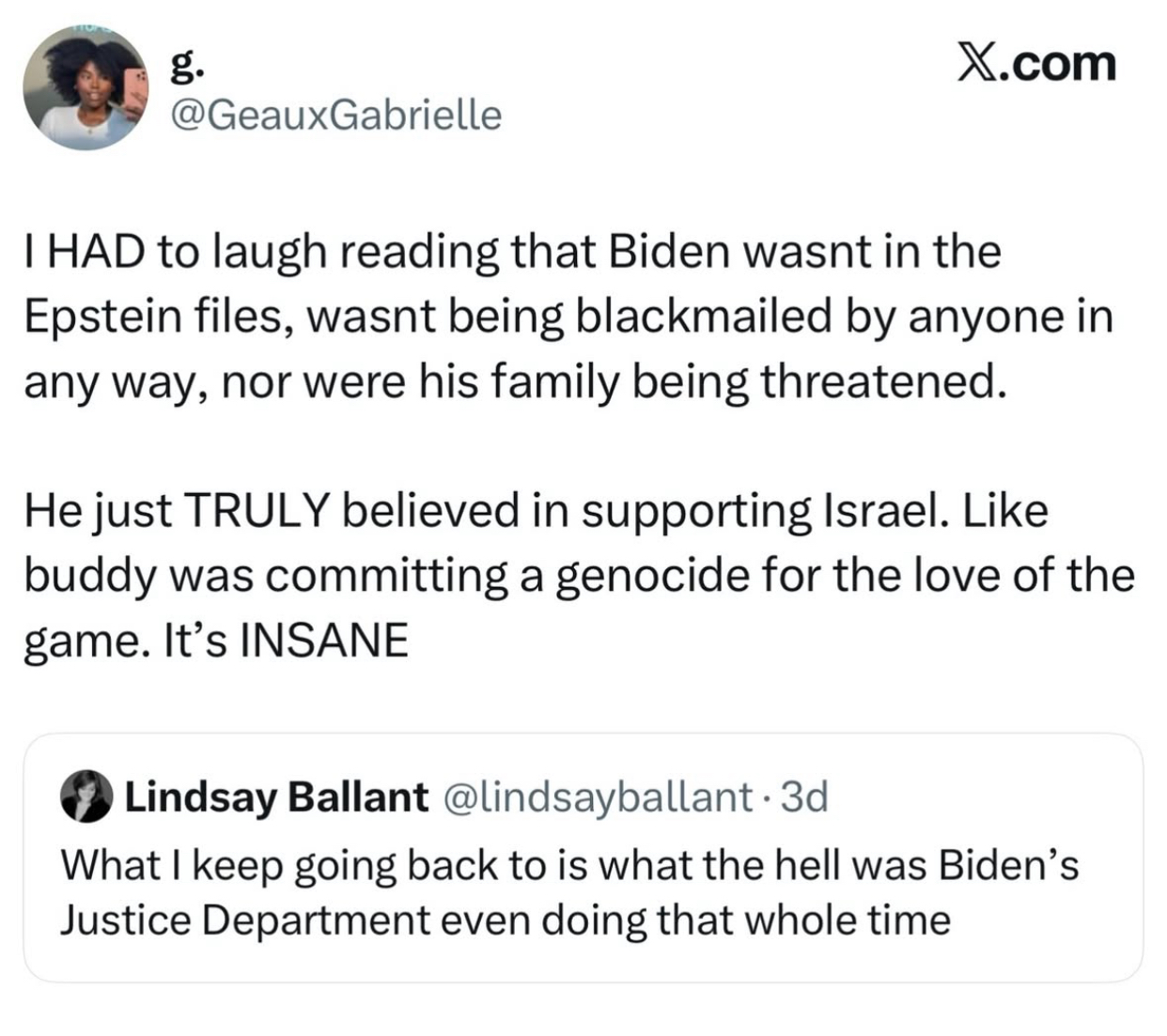Click Lindsay Ballant's small avatar

(86, 796)
